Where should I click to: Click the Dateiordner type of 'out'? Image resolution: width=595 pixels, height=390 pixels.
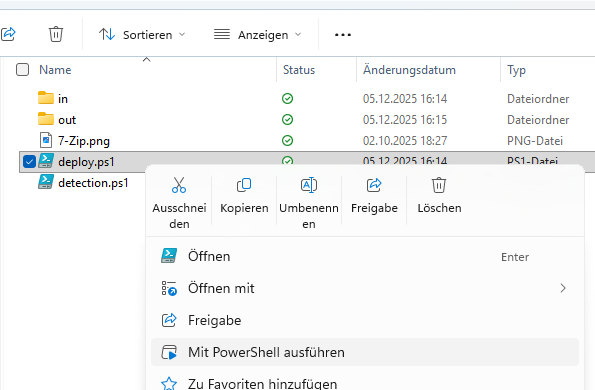coord(538,120)
